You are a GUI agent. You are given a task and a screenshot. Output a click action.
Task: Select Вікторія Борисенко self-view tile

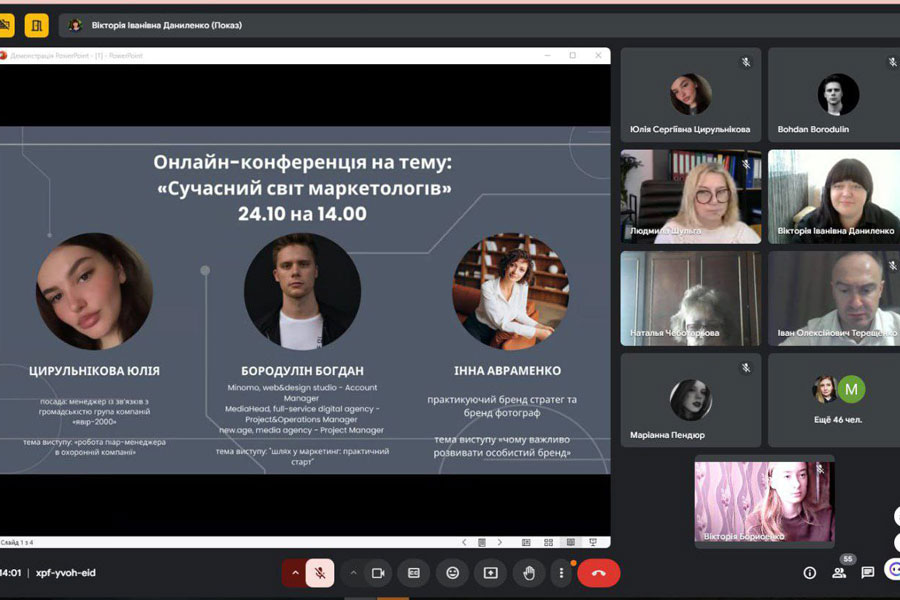point(765,501)
